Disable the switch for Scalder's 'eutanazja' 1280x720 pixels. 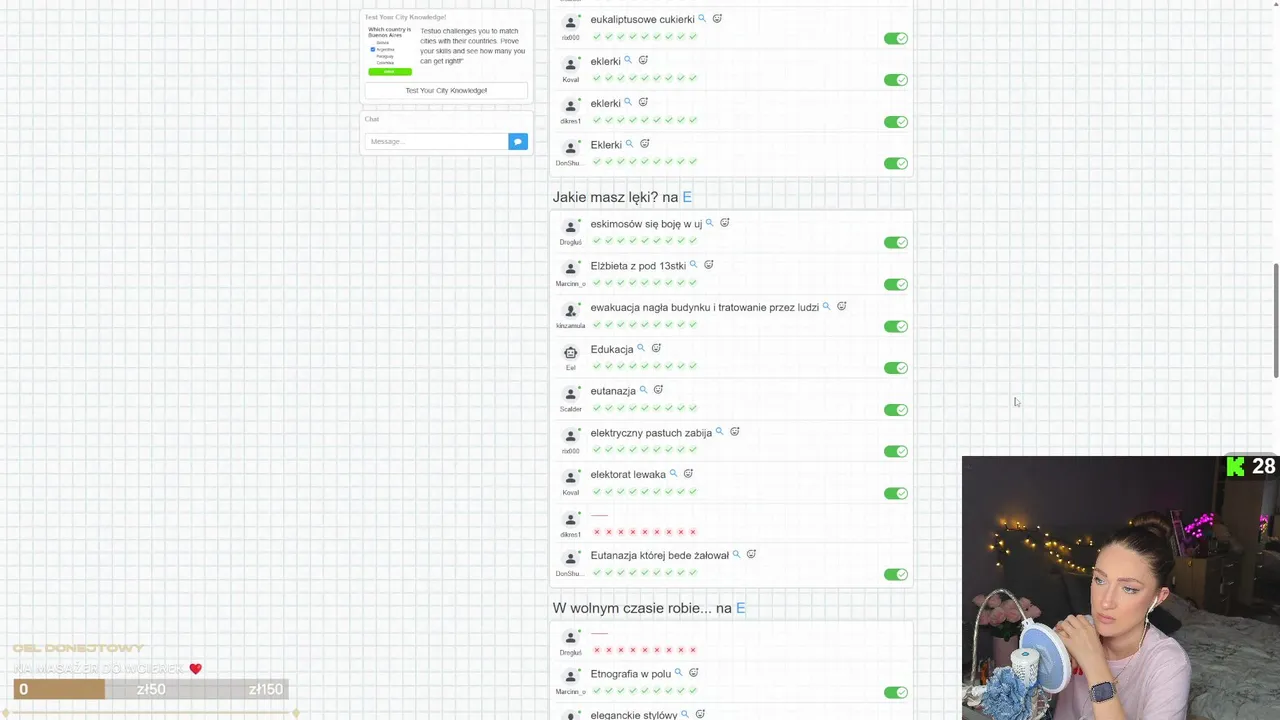(895, 409)
